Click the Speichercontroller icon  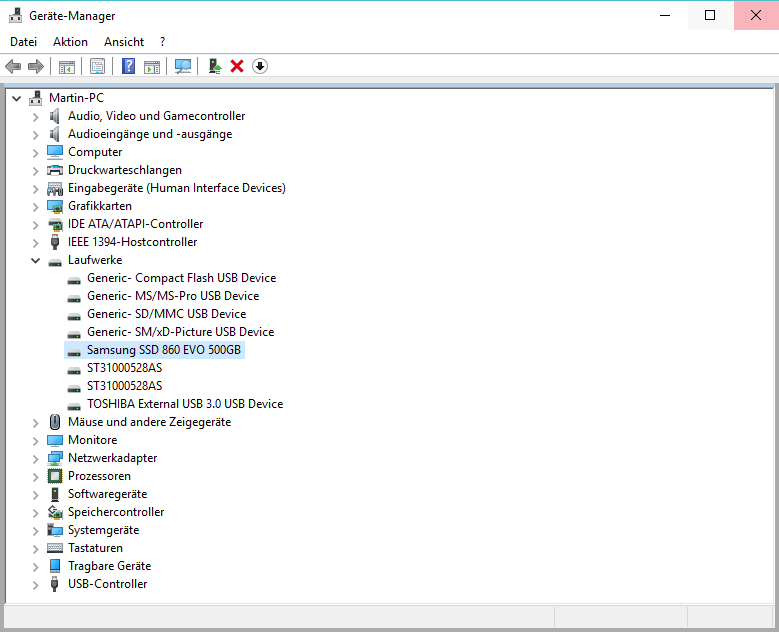55,512
